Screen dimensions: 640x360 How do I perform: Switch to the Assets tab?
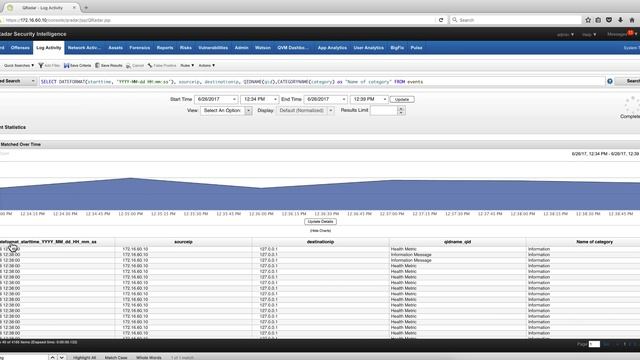116,48
